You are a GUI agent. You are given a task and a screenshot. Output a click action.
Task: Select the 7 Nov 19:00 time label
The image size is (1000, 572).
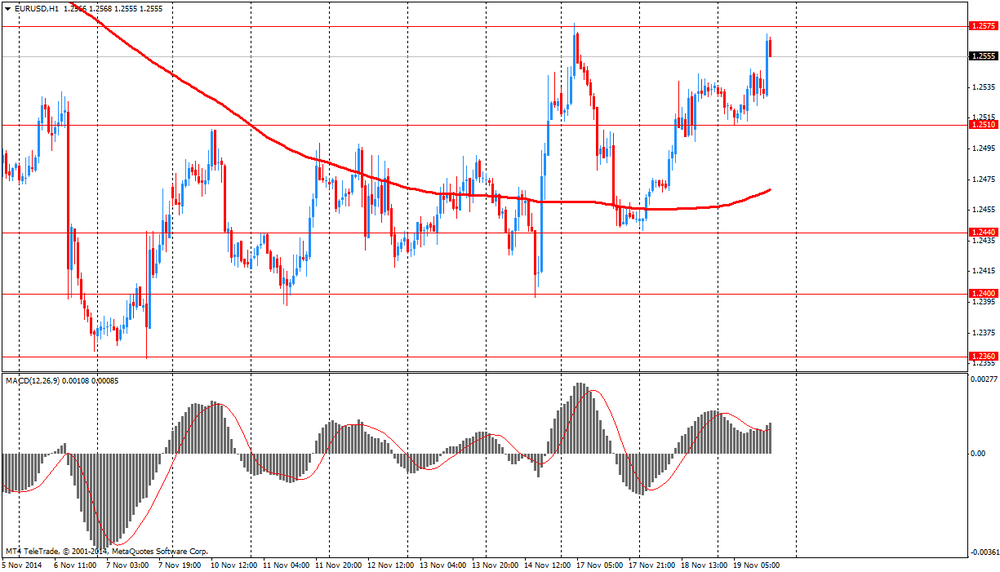click(179, 565)
